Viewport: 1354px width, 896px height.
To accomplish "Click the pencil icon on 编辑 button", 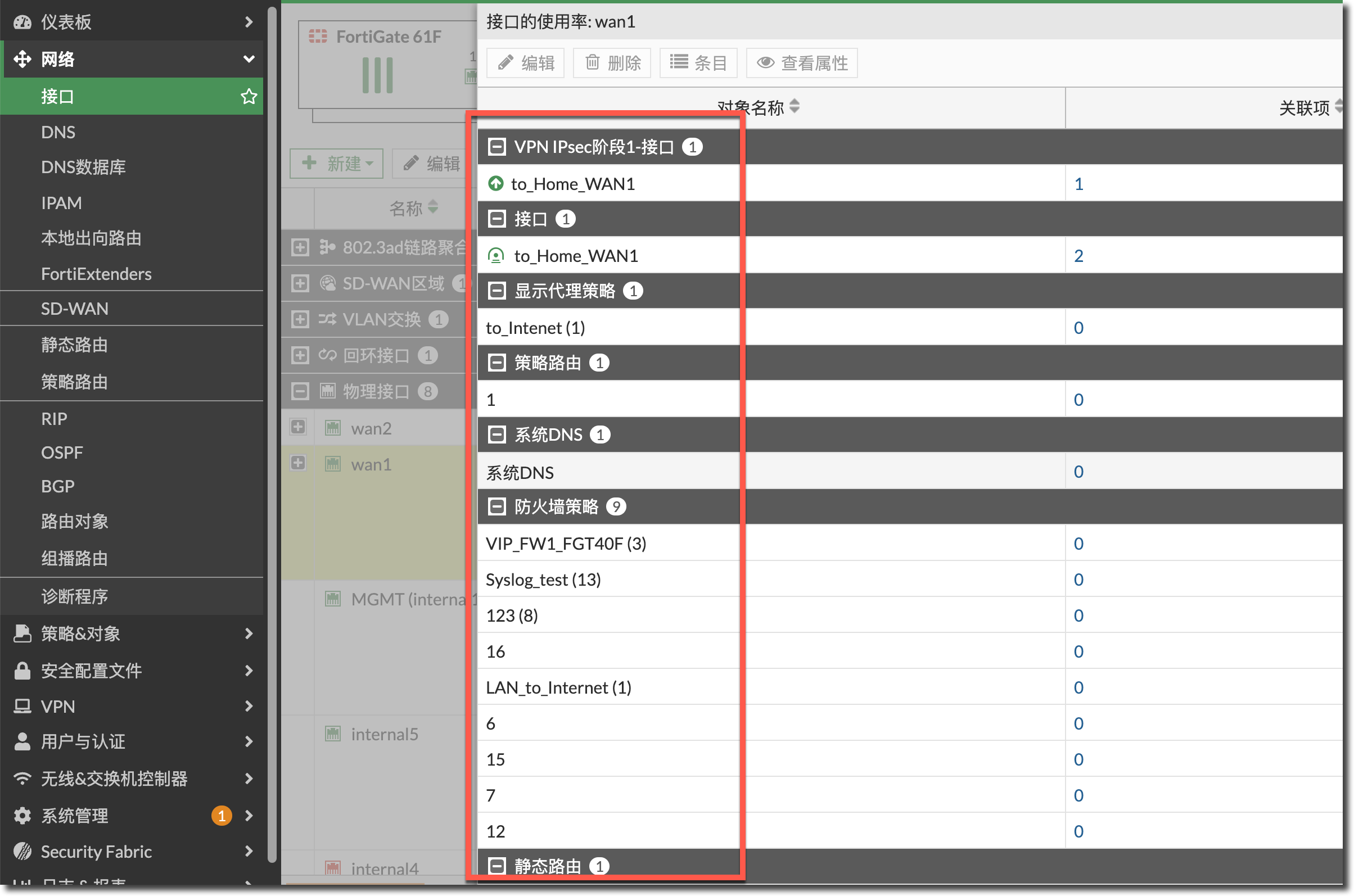I will (x=506, y=62).
